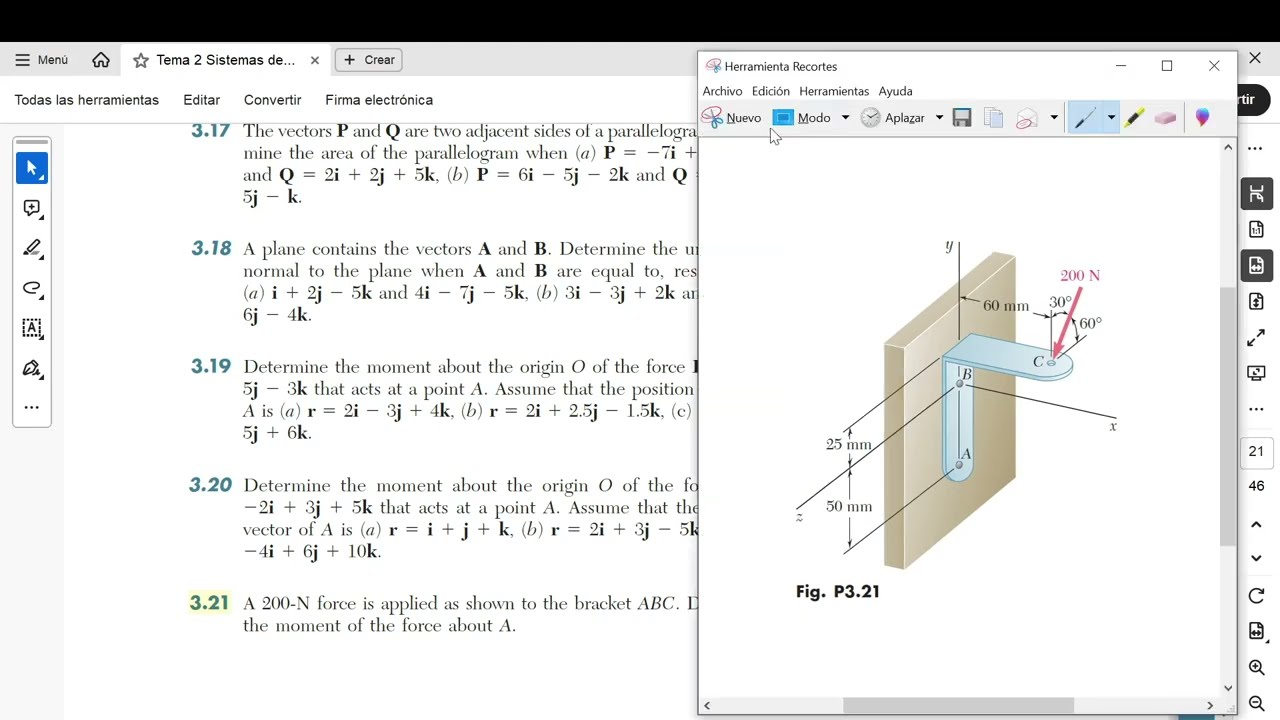Close the Herramienta Recortes window
The image size is (1280, 720).
tap(1214, 66)
